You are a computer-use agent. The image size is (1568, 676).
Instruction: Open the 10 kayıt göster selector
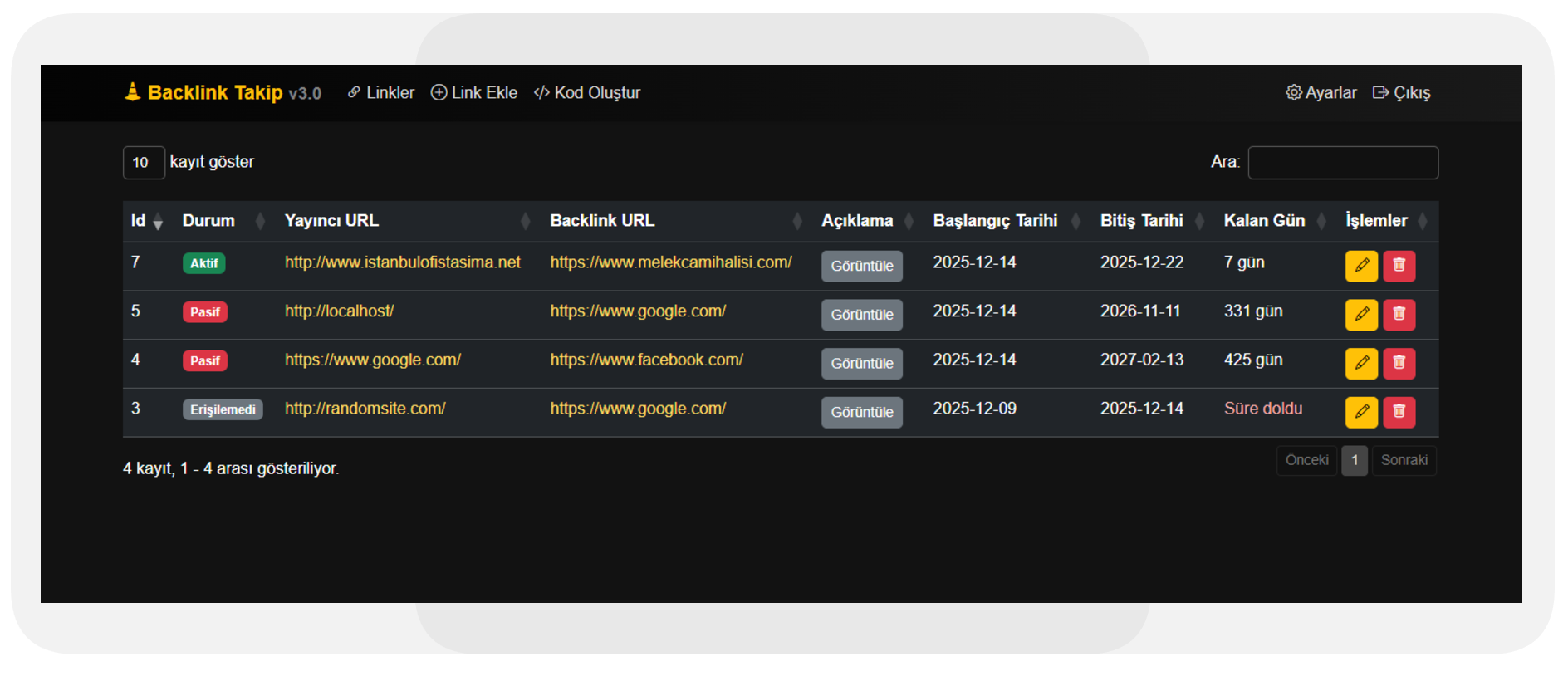[144, 163]
